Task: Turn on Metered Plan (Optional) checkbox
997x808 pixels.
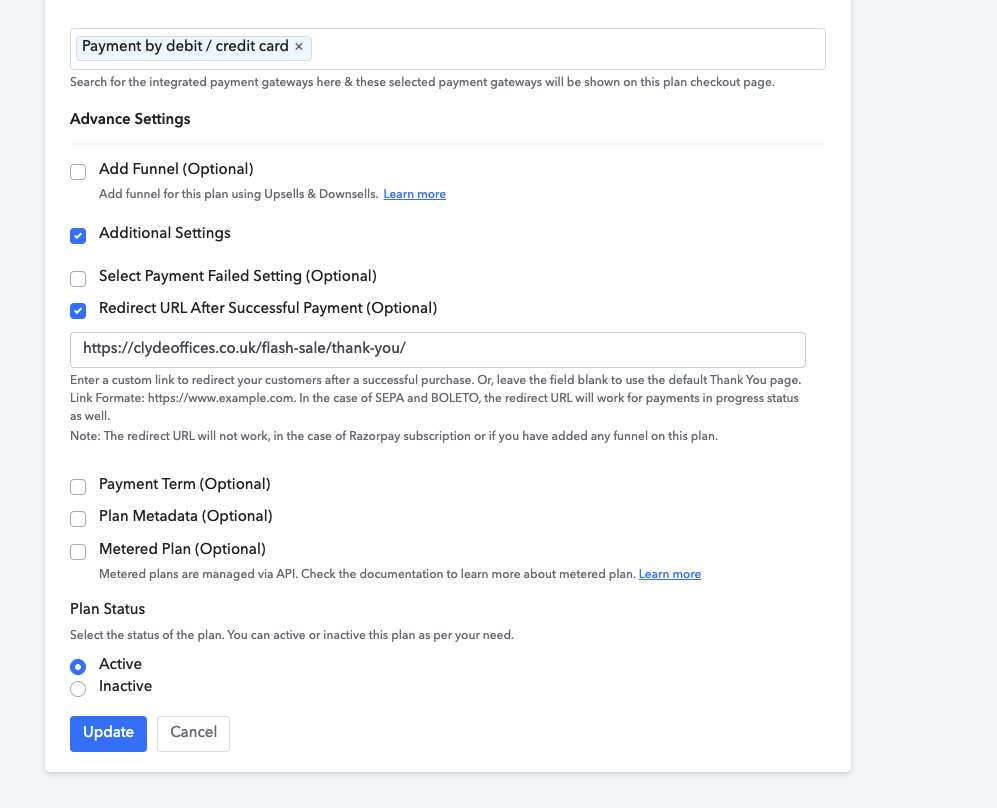Action: point(78,552)
